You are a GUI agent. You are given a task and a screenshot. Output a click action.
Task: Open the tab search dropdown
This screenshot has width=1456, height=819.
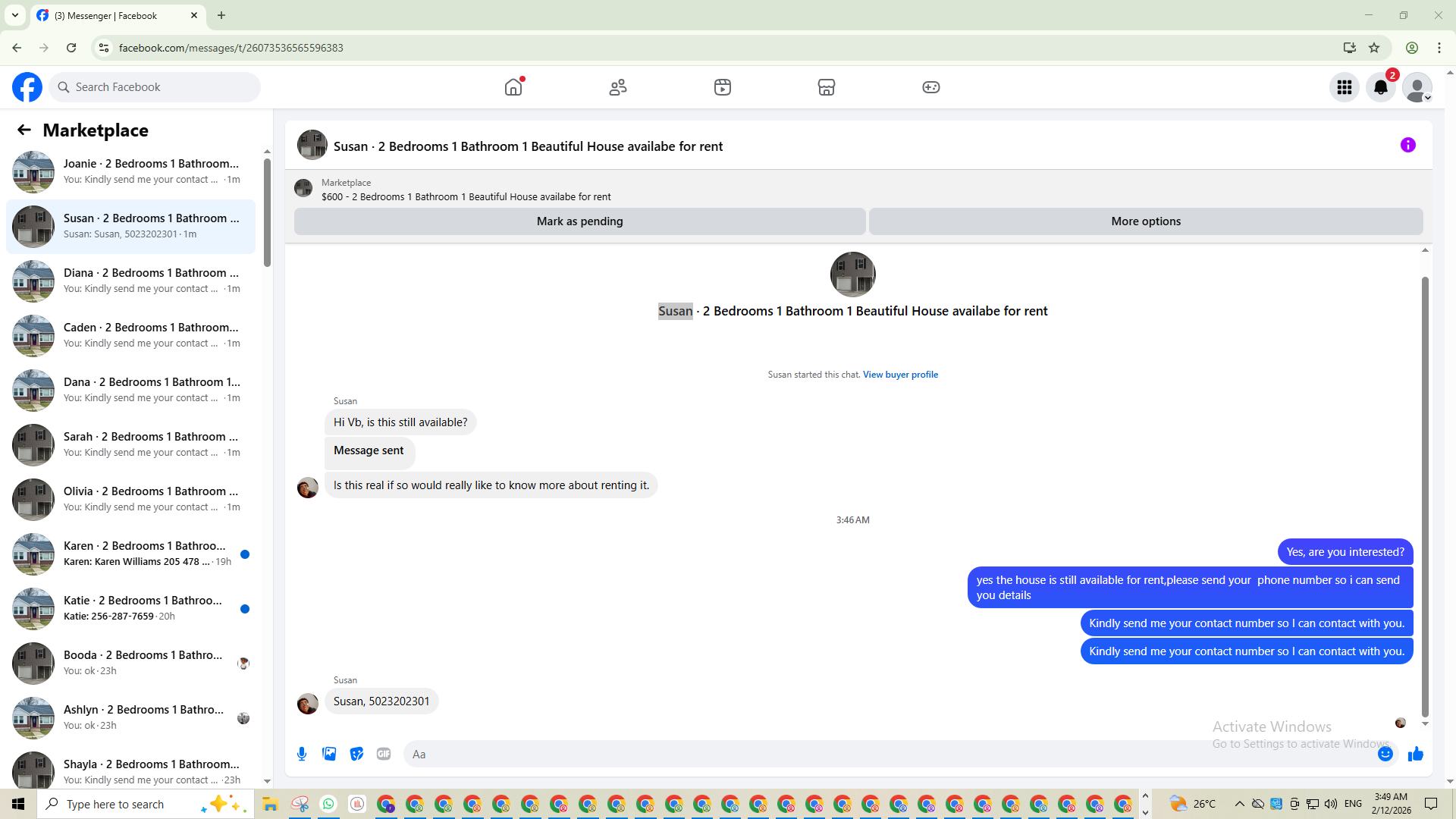[15, 15]
